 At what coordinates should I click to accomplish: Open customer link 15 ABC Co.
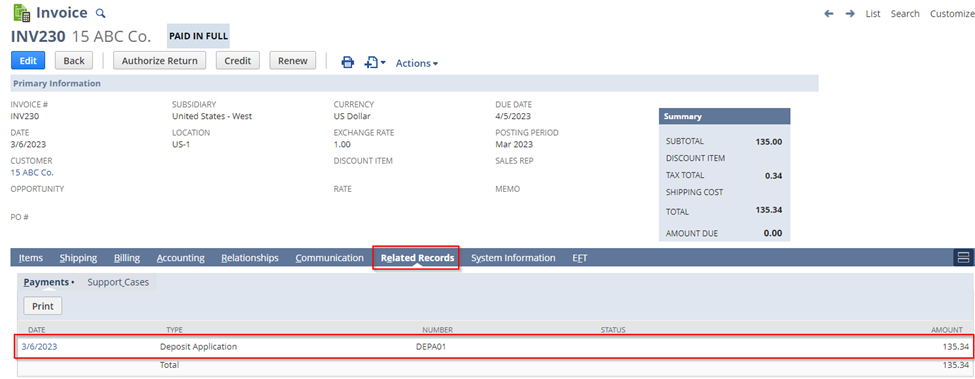(x=32, y=172)
